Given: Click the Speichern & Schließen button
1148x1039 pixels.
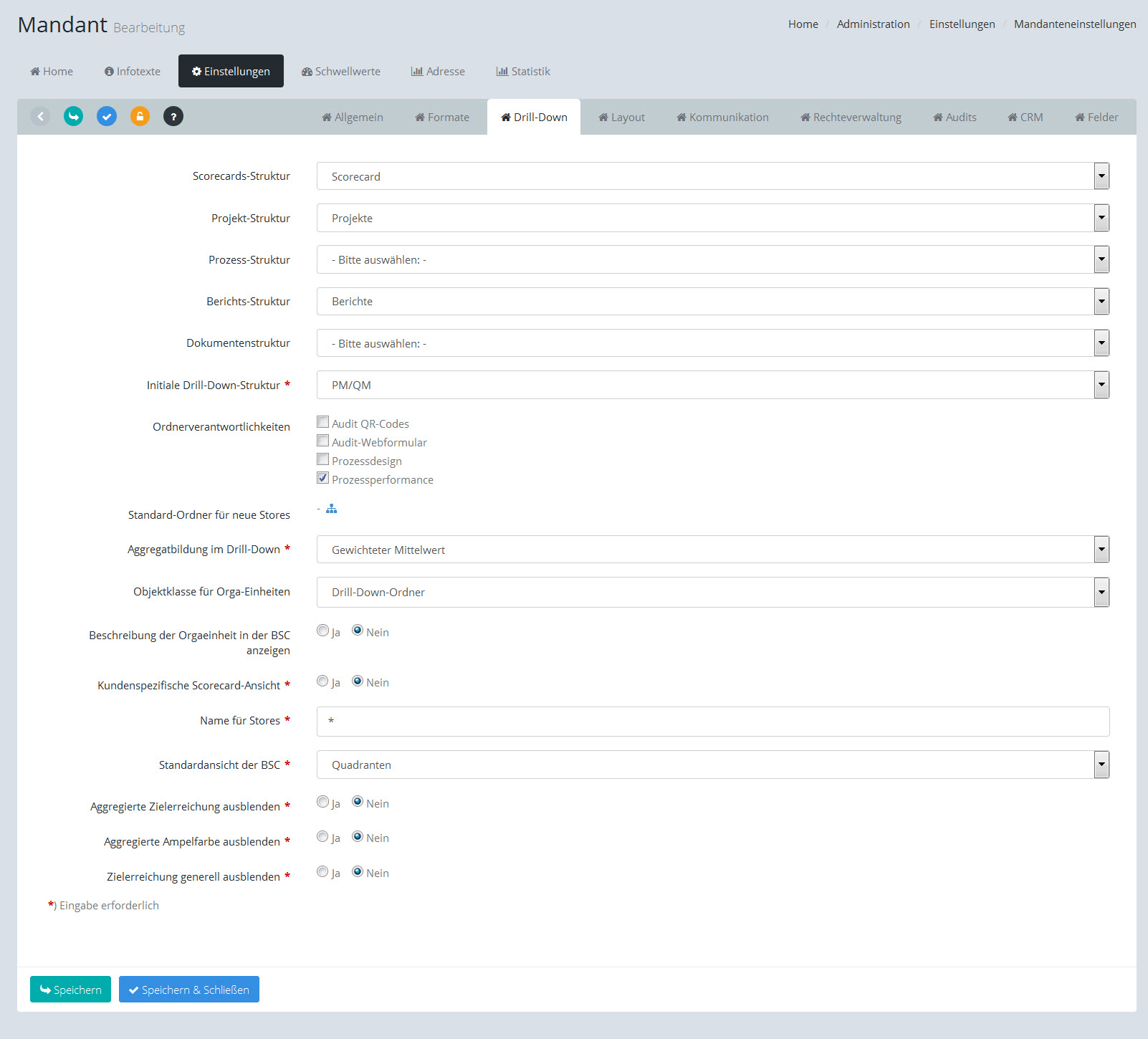Looking at the screenshot, I should click(189, 990).
